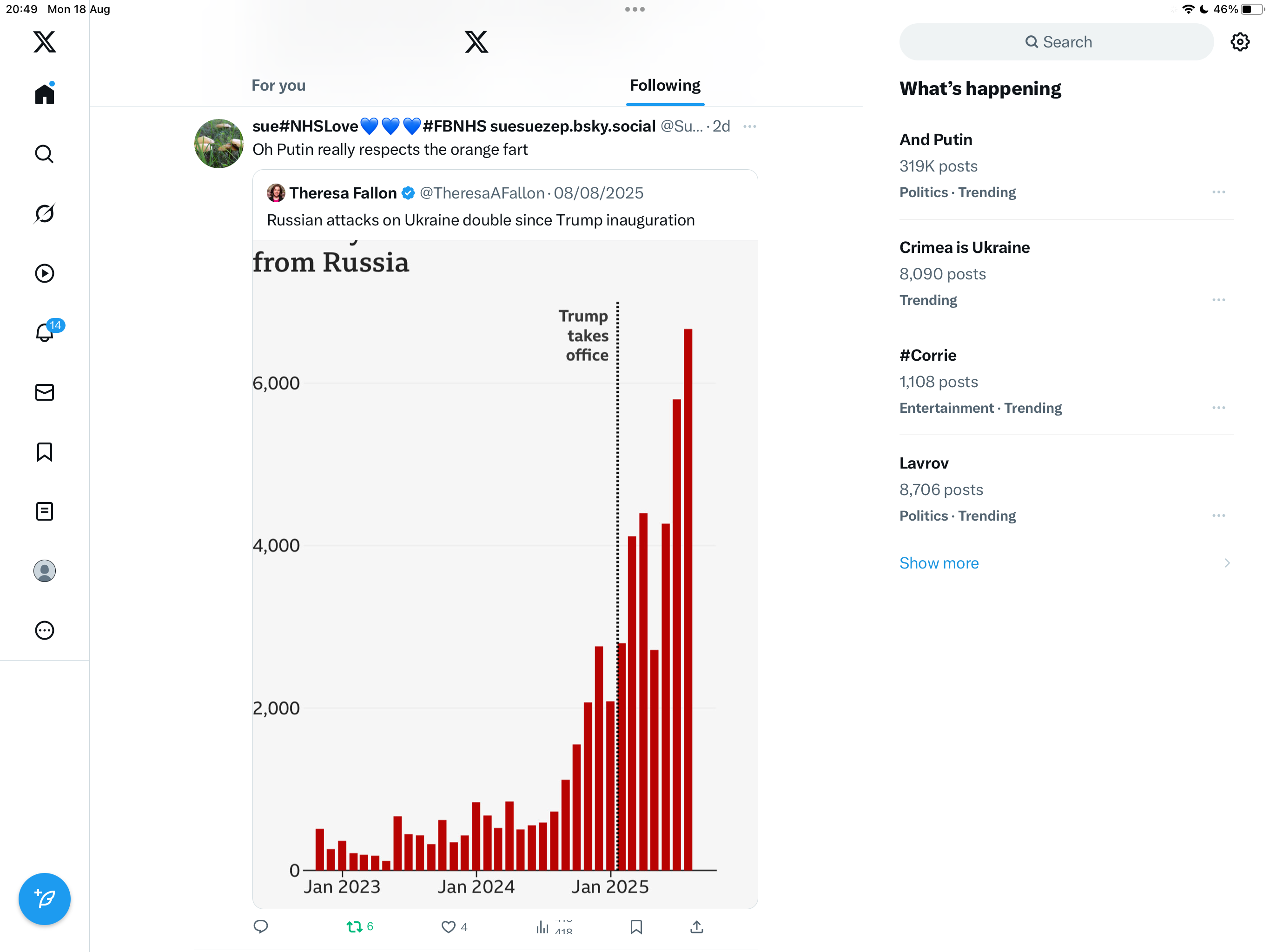Open Messages envelope icon

44,392
